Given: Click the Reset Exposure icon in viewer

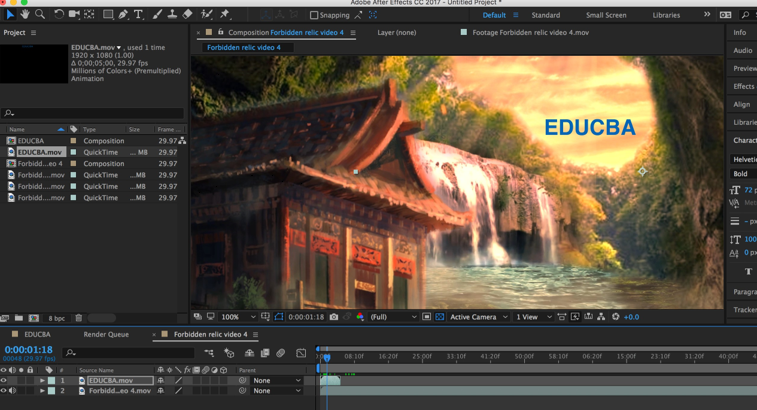Looking at the screenshot, I should [x=616, y=317].
